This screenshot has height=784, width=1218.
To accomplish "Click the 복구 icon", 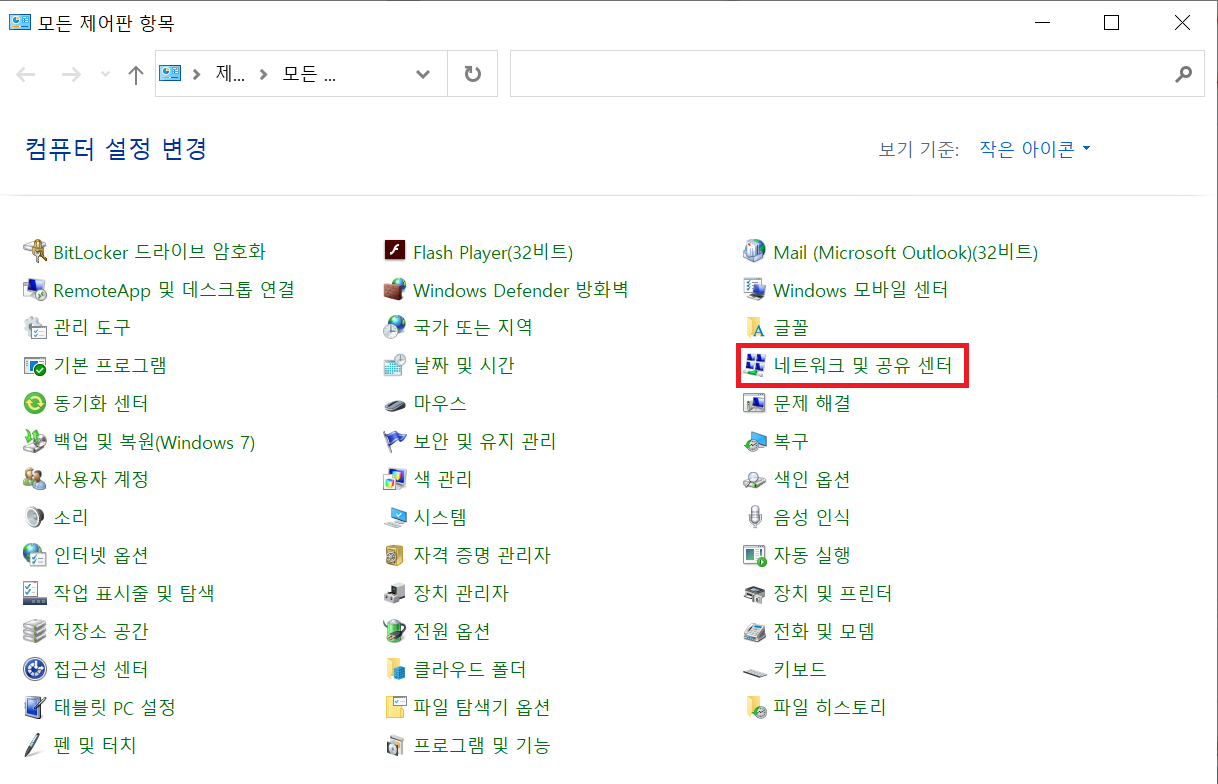I will [x=755, y=441].
